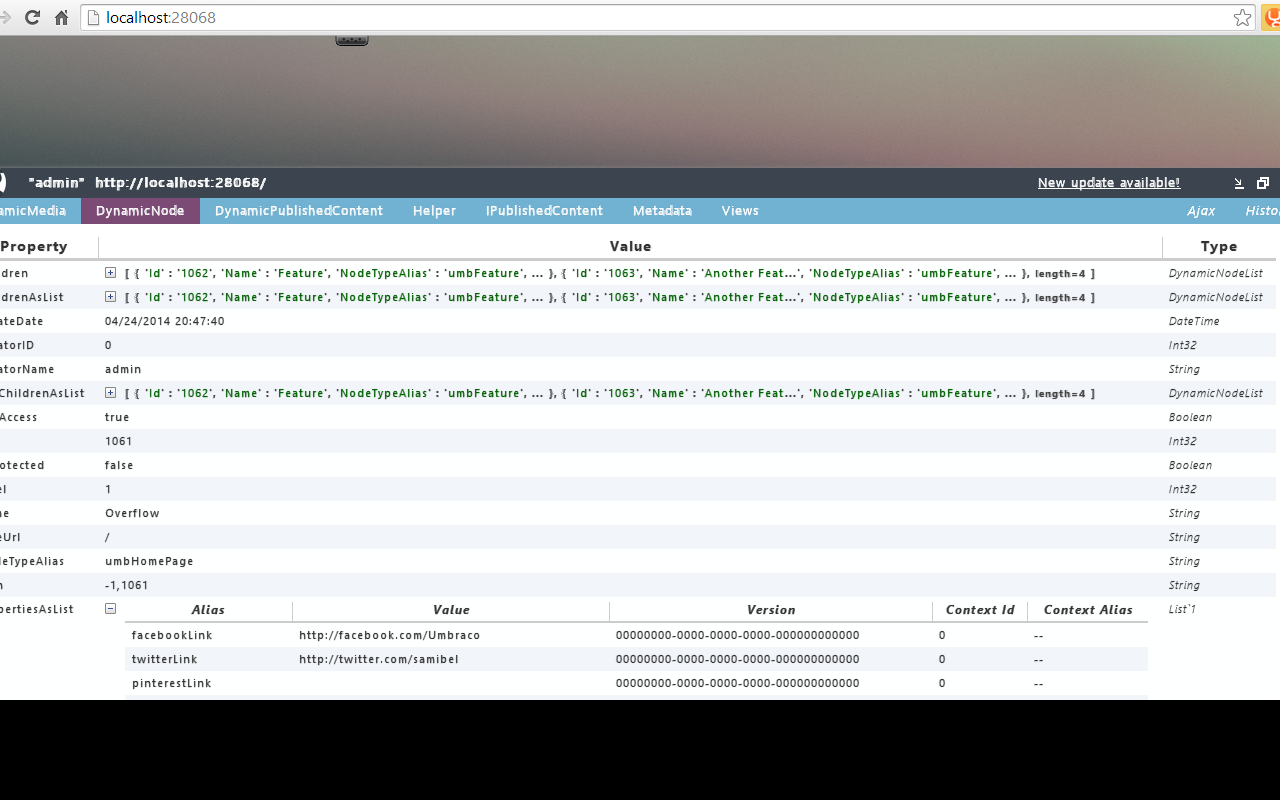Click the Glimpse minimize-to-corner arrow icon
Screen dimensions: 1280x800
[x=1238, y=182]
